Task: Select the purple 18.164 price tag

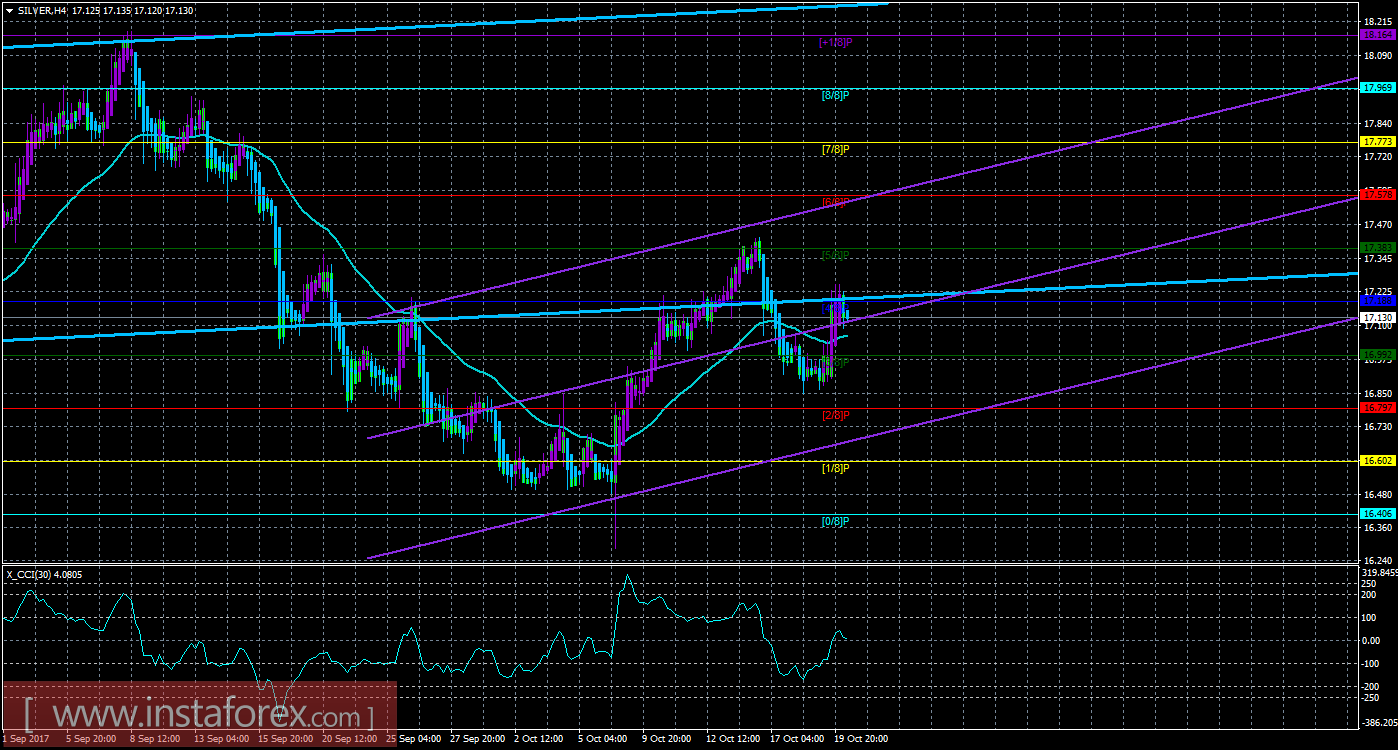Action: point(1377,34)
